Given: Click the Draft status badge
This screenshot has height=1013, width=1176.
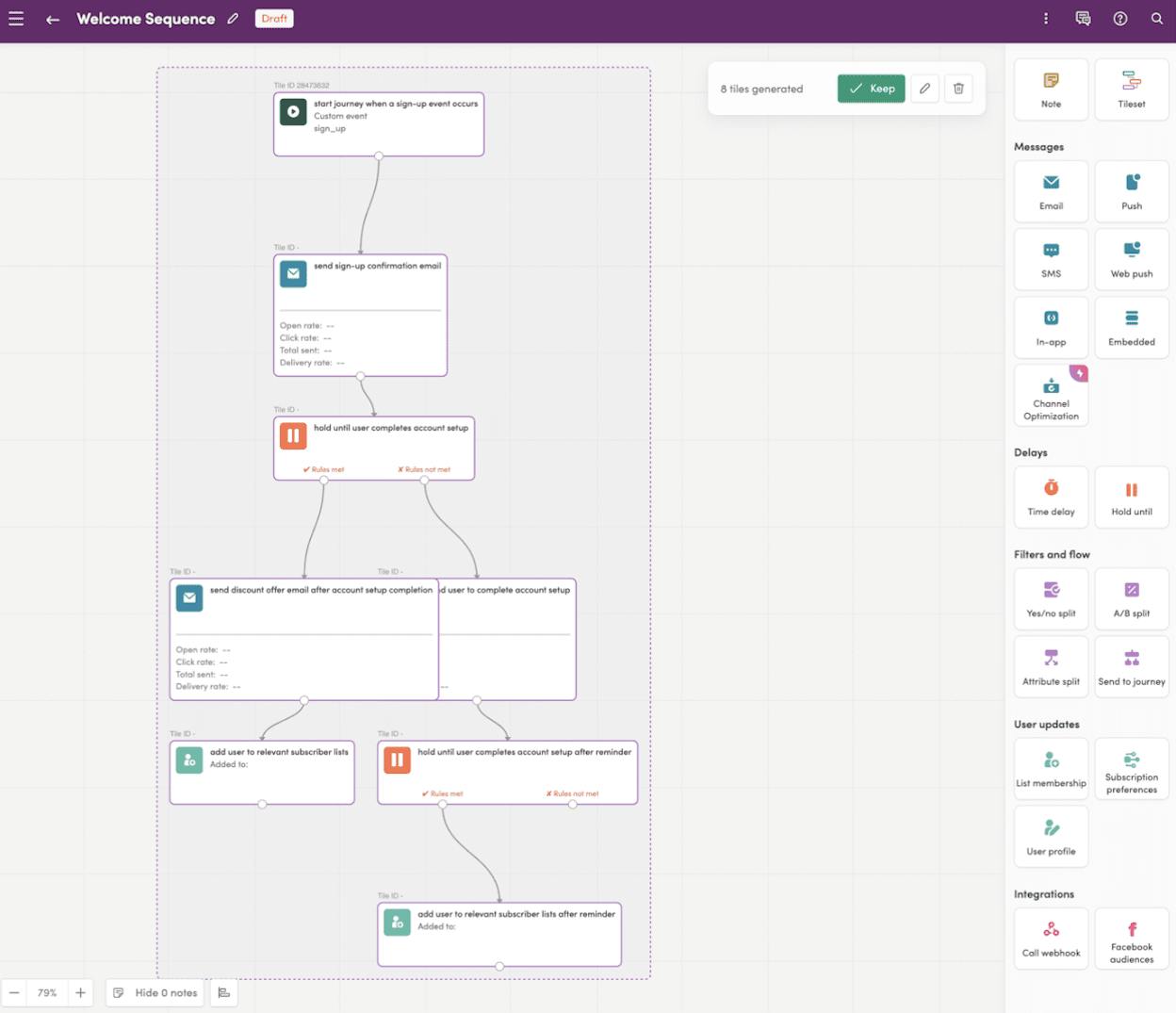Looking at the screenshot, I should pyautogui.click(x=274, y=19).
